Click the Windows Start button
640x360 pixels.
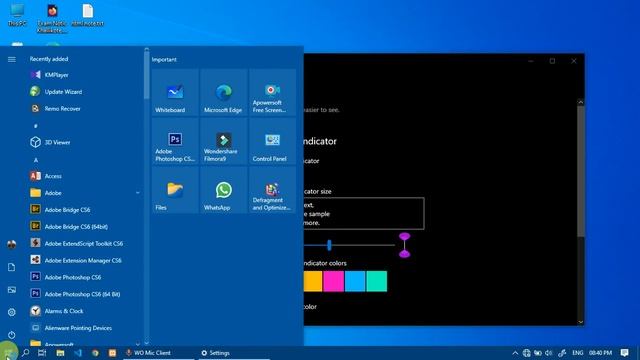[x=8, y=353]
